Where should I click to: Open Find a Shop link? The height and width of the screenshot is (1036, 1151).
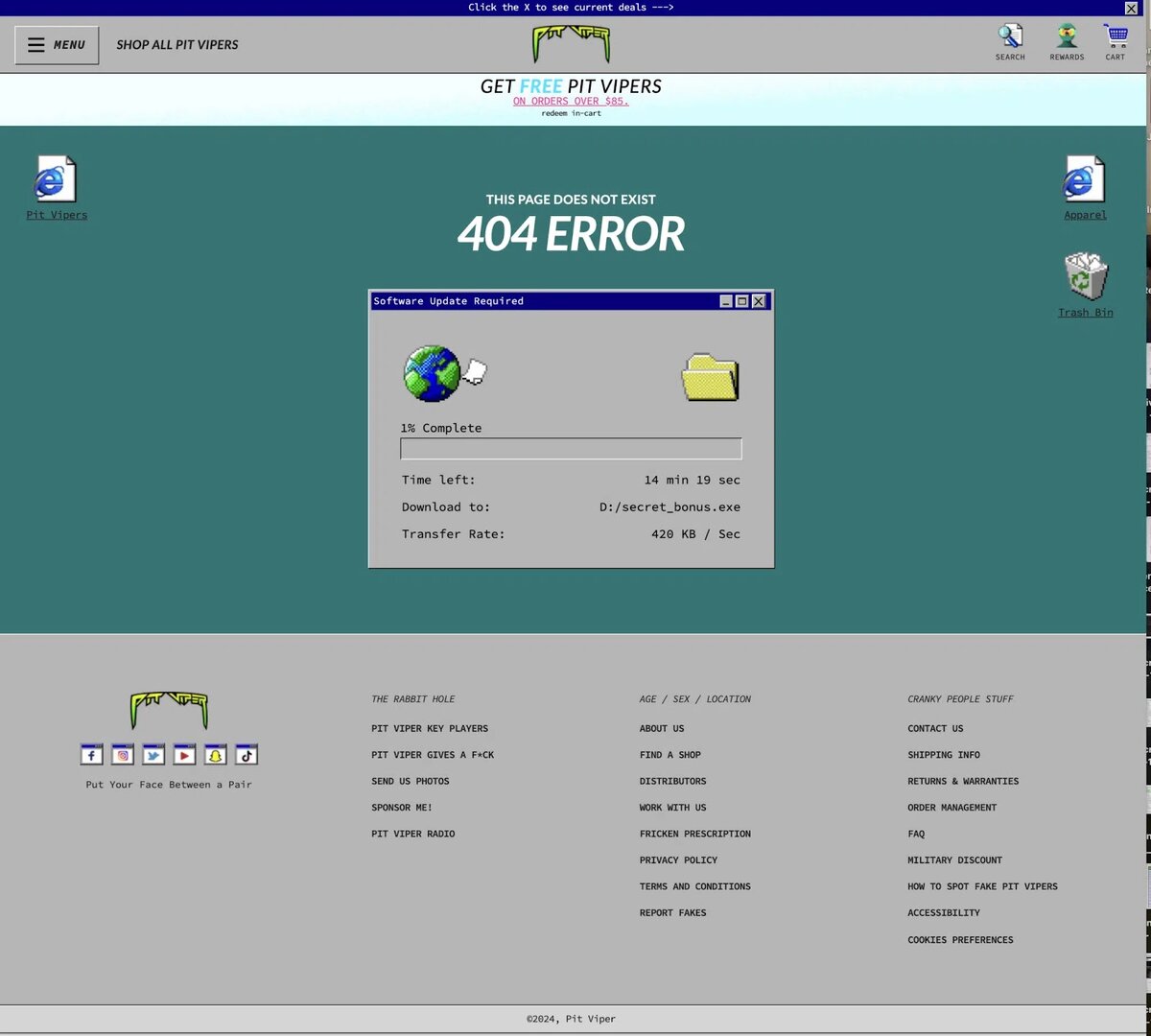tap(670, 755)
